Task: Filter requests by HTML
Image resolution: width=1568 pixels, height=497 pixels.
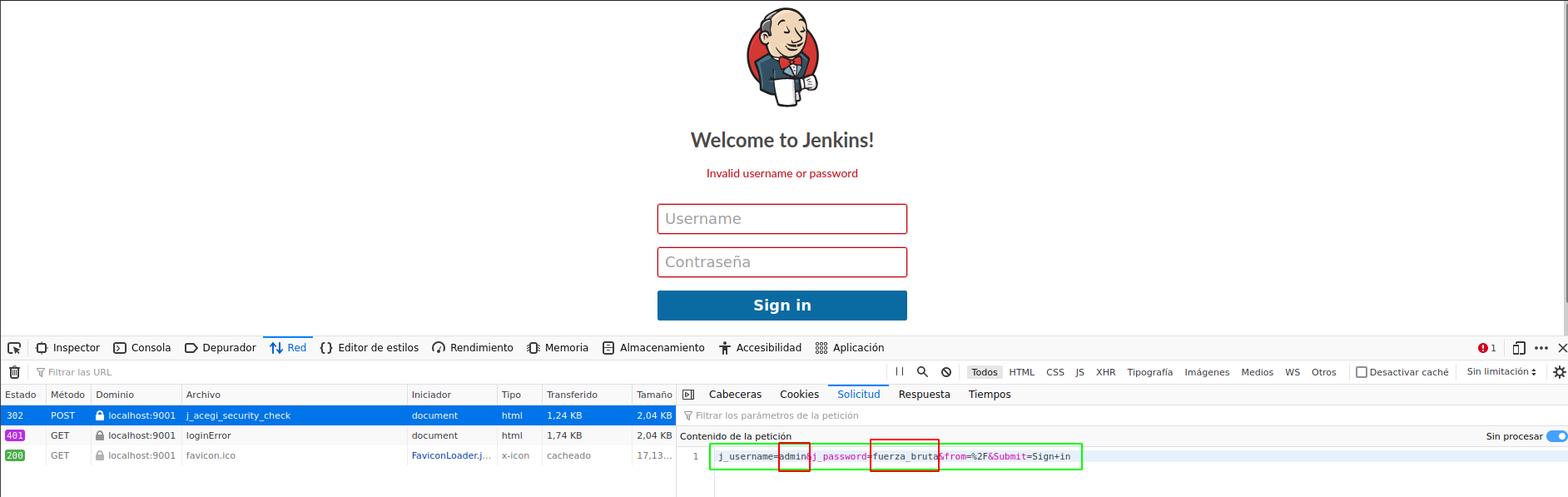Action: 1022,372
